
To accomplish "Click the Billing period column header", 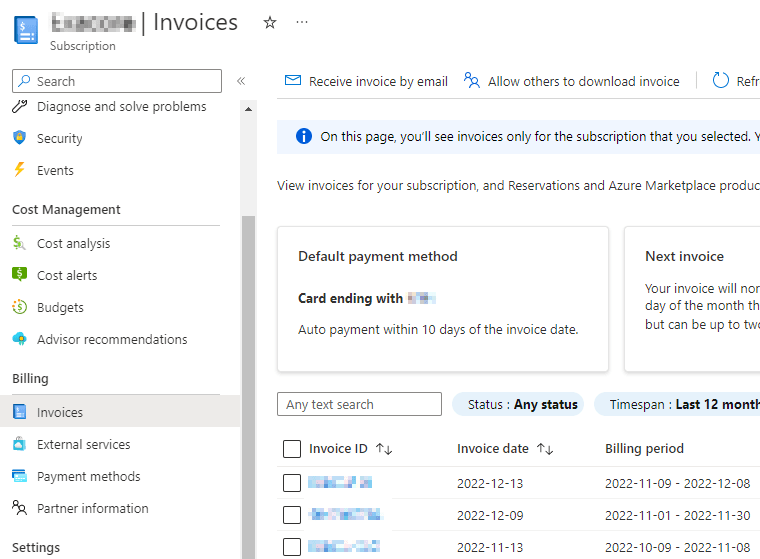I will 644,448.
